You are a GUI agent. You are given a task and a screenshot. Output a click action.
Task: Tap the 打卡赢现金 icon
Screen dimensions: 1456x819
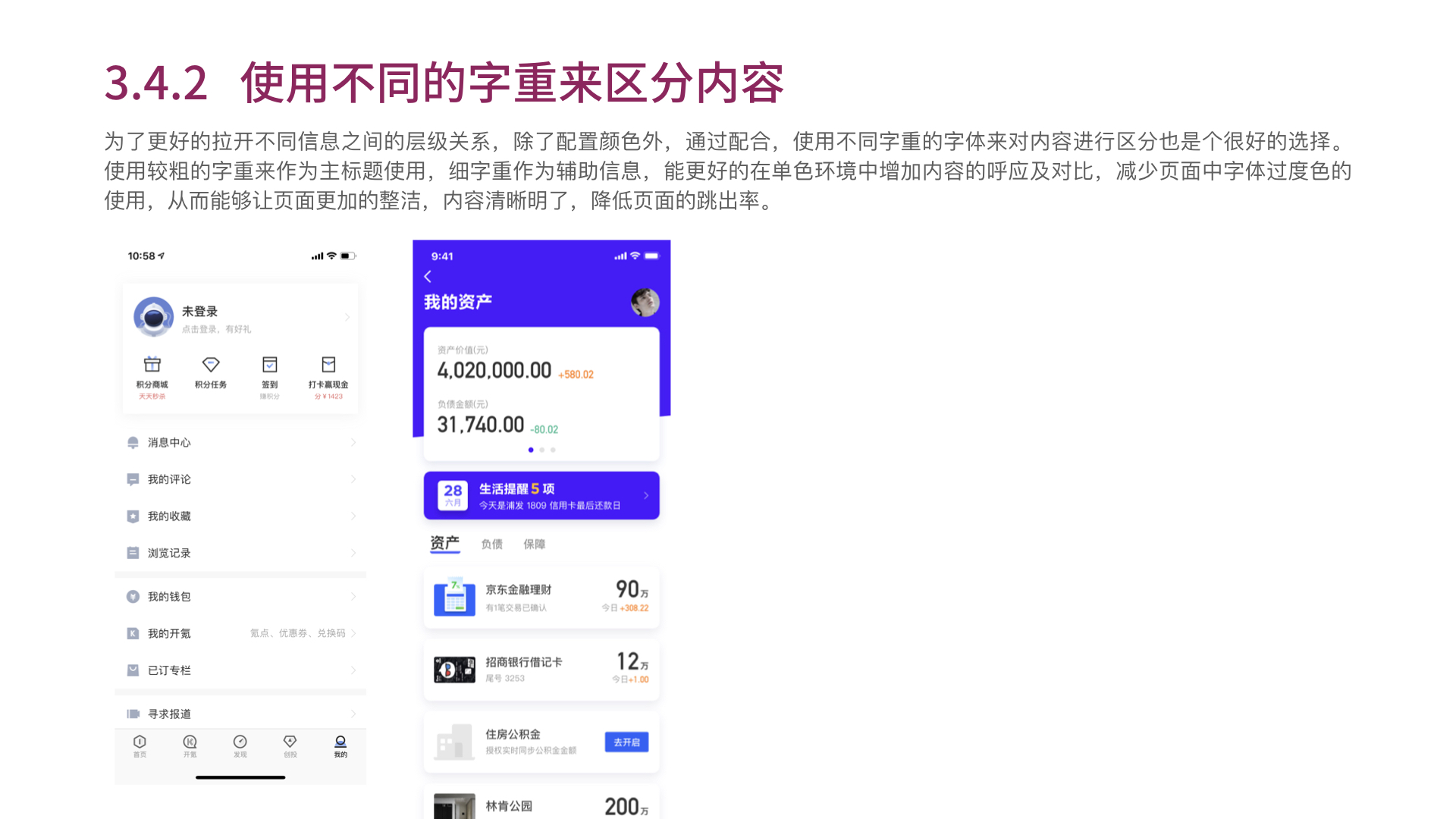328,365
